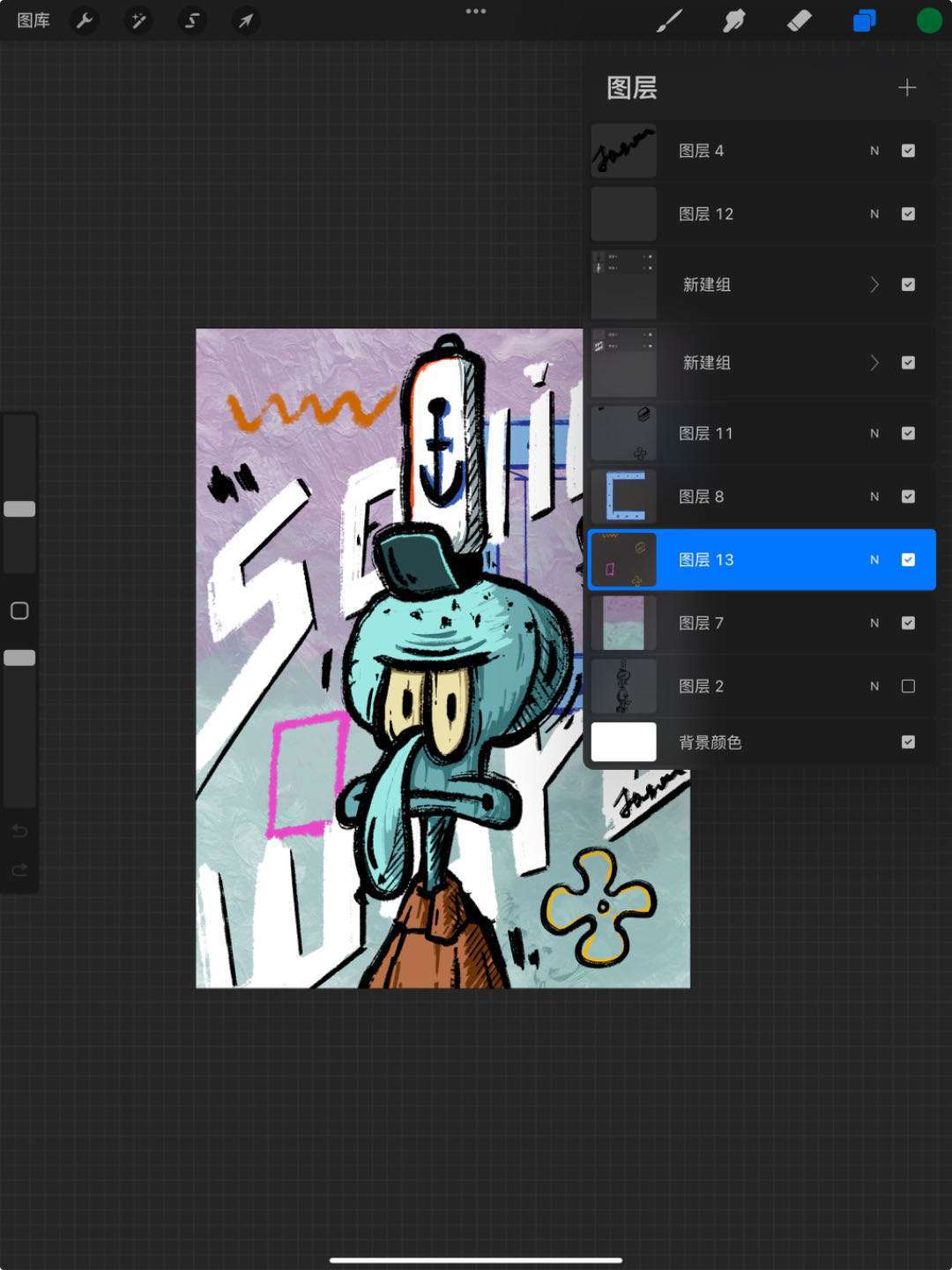Tap the redo arrow in sidebar

19,870
